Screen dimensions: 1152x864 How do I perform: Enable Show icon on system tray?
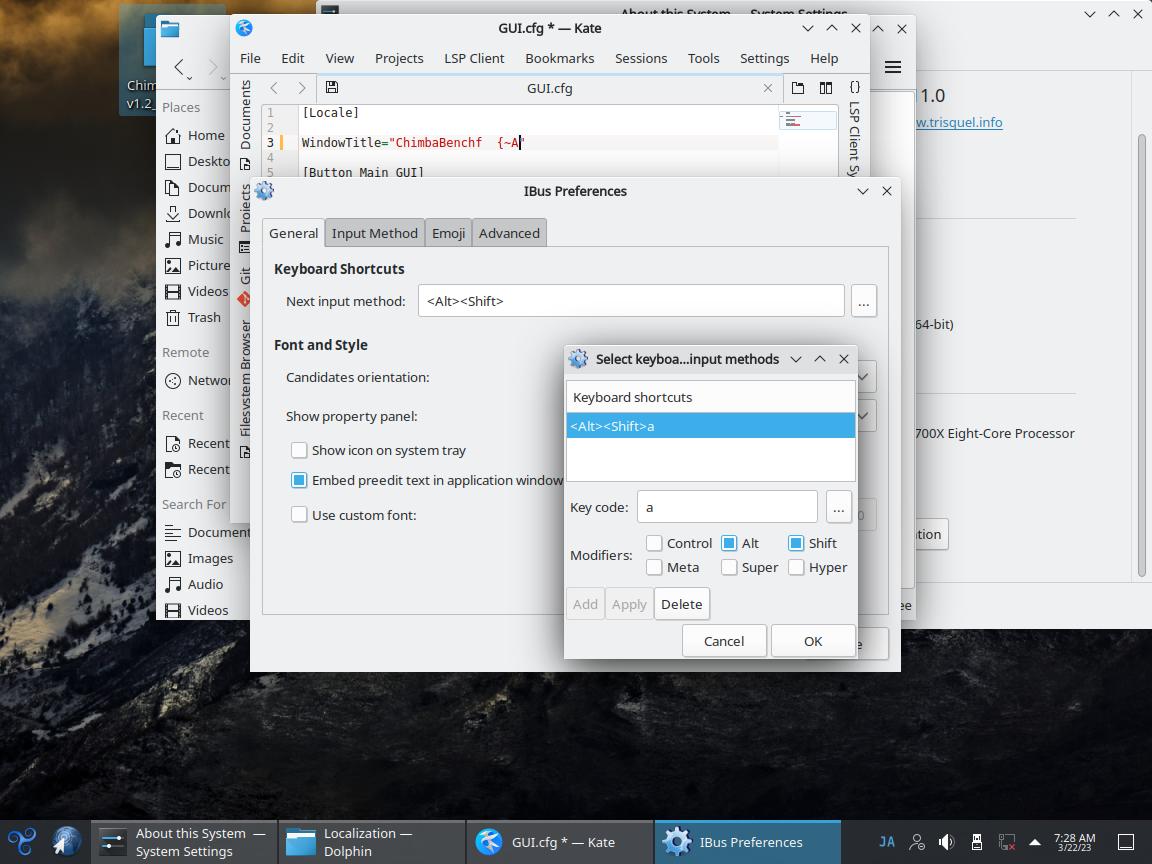click(x=299, y=450)
